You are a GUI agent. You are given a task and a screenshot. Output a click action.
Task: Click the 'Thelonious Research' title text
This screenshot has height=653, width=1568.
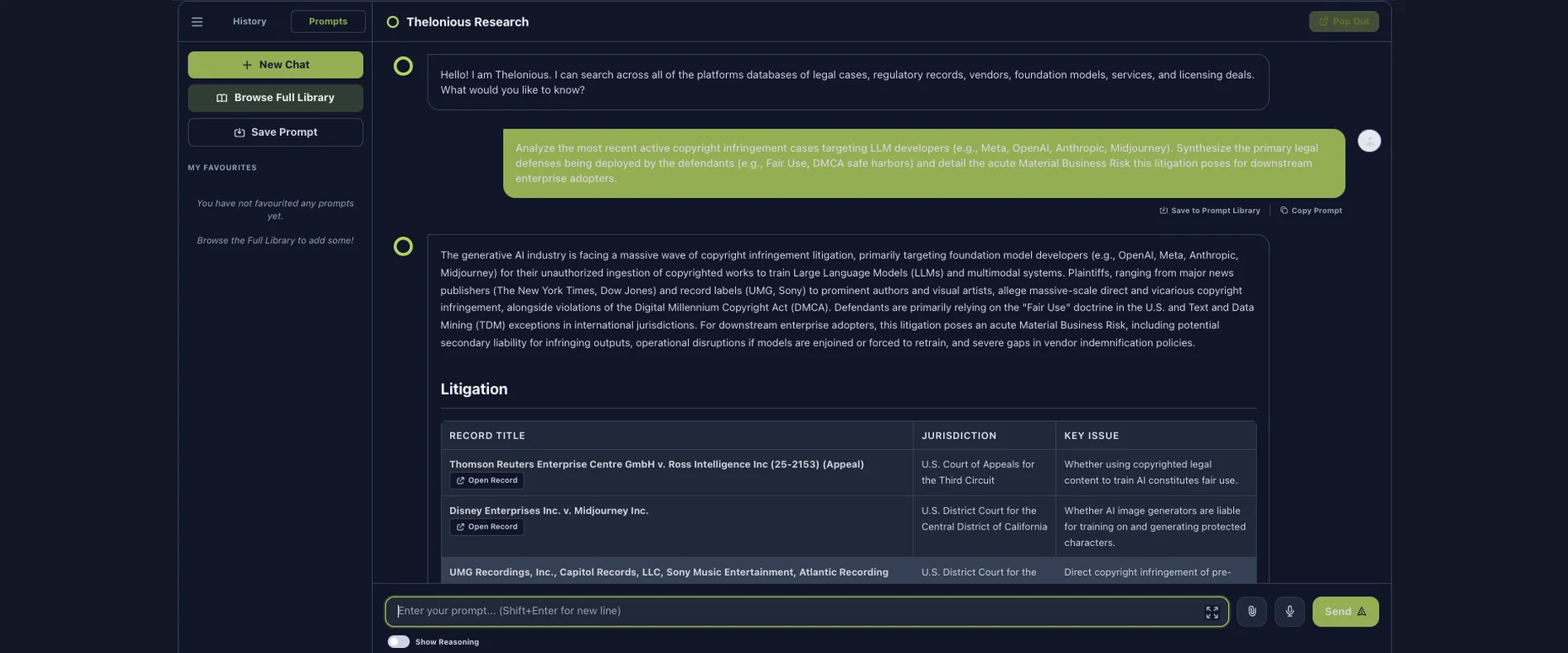pyautogui.click(x=467, y=22)
